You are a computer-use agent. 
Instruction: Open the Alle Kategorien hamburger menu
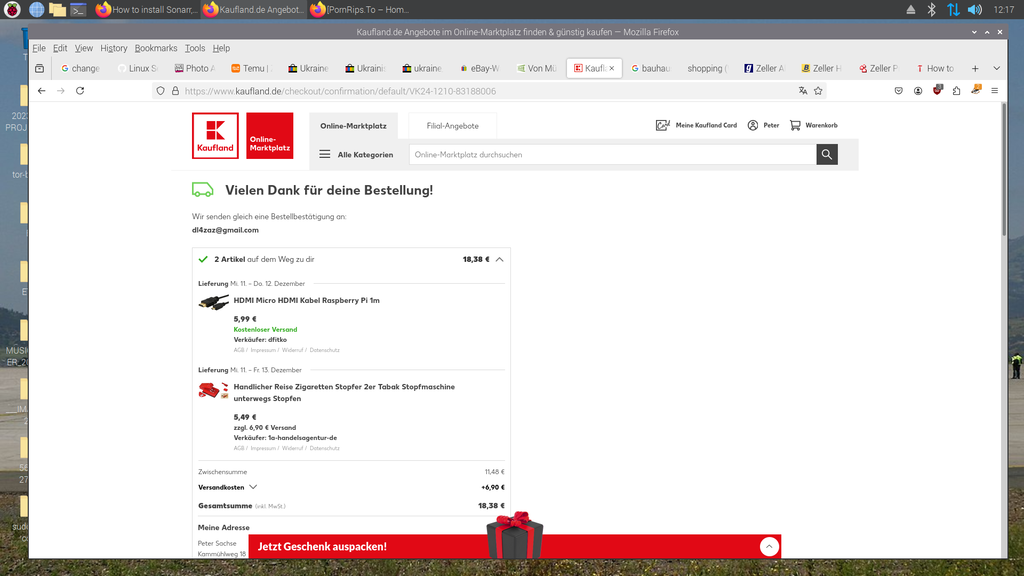tap(356, 155)
